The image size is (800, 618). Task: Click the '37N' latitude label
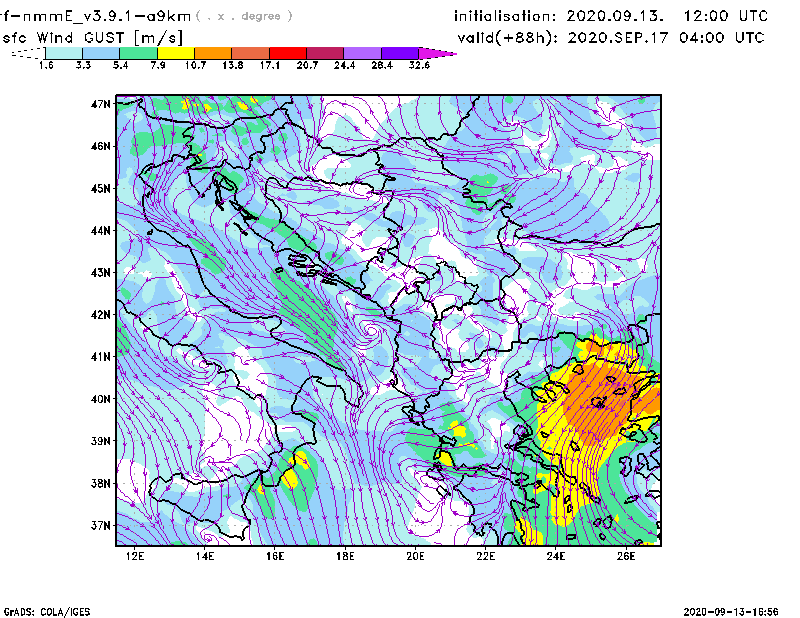(x=101, y=525)
